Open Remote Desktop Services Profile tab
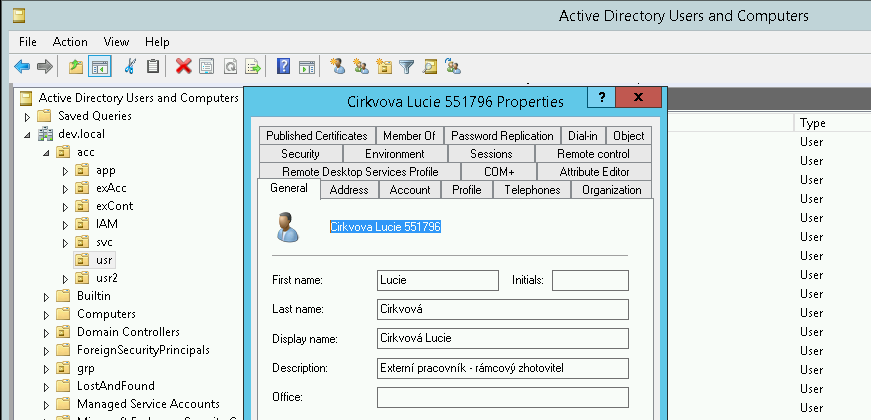The width and height of the screenshot is (871, 420). coord(360,172)
